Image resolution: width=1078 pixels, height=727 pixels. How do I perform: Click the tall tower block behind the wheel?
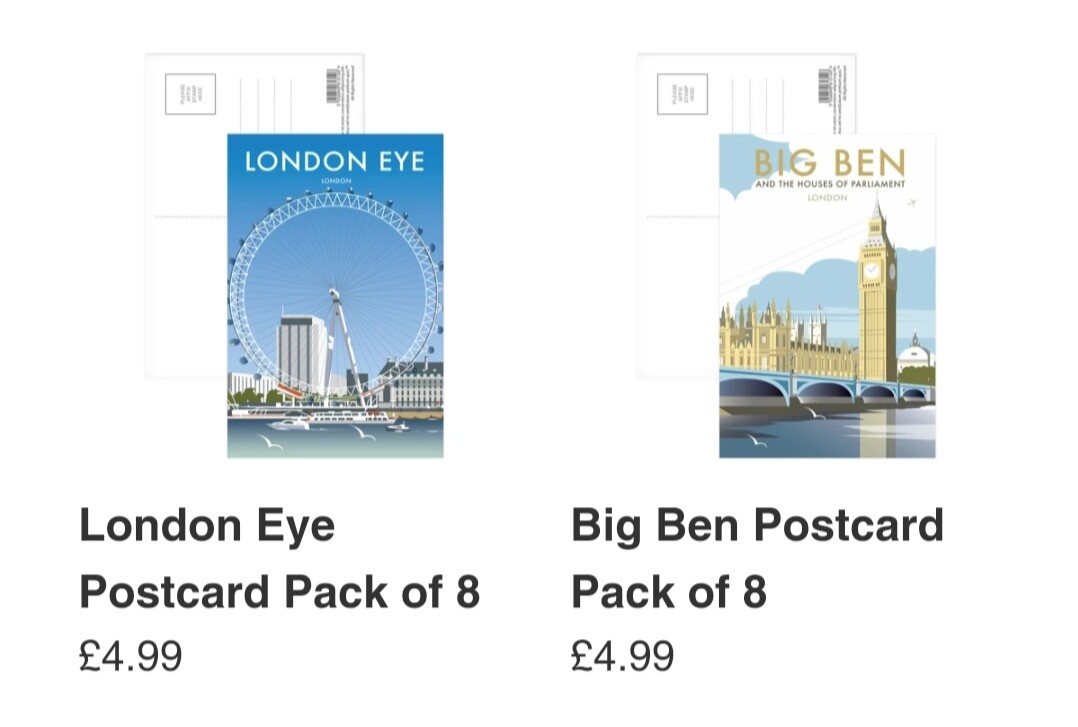click(301, 354)
